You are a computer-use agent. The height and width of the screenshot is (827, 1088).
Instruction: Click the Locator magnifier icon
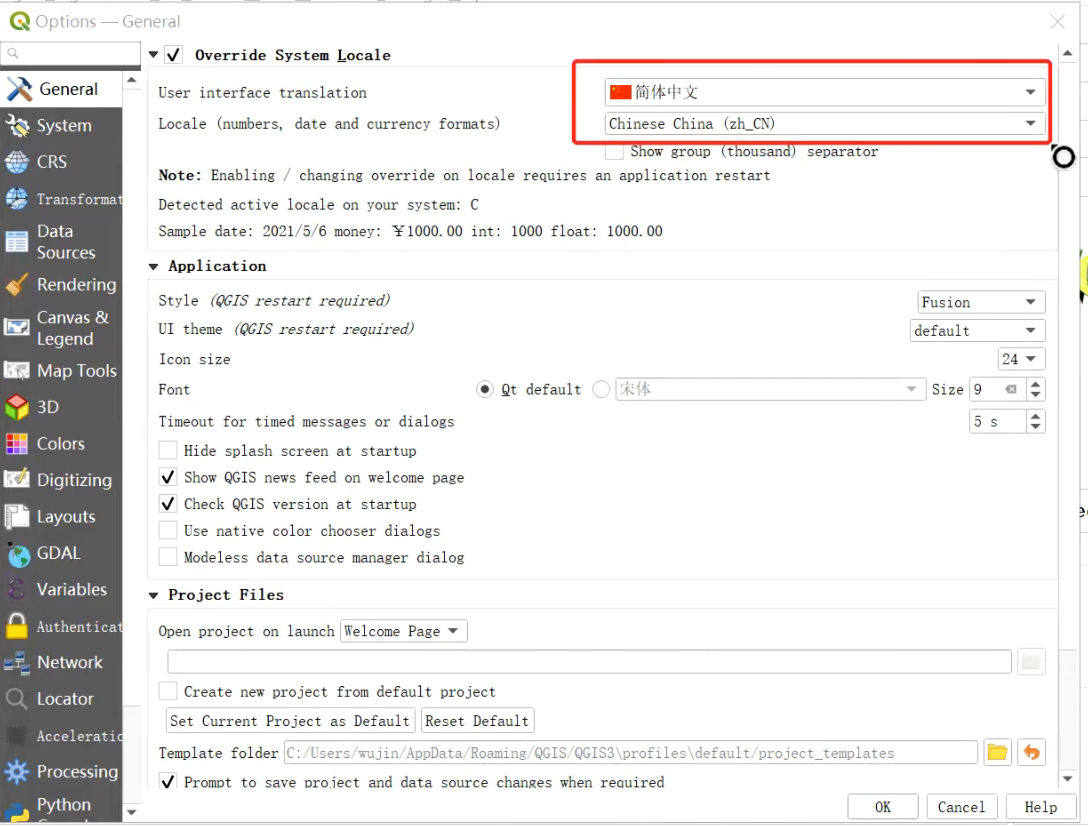17,699
